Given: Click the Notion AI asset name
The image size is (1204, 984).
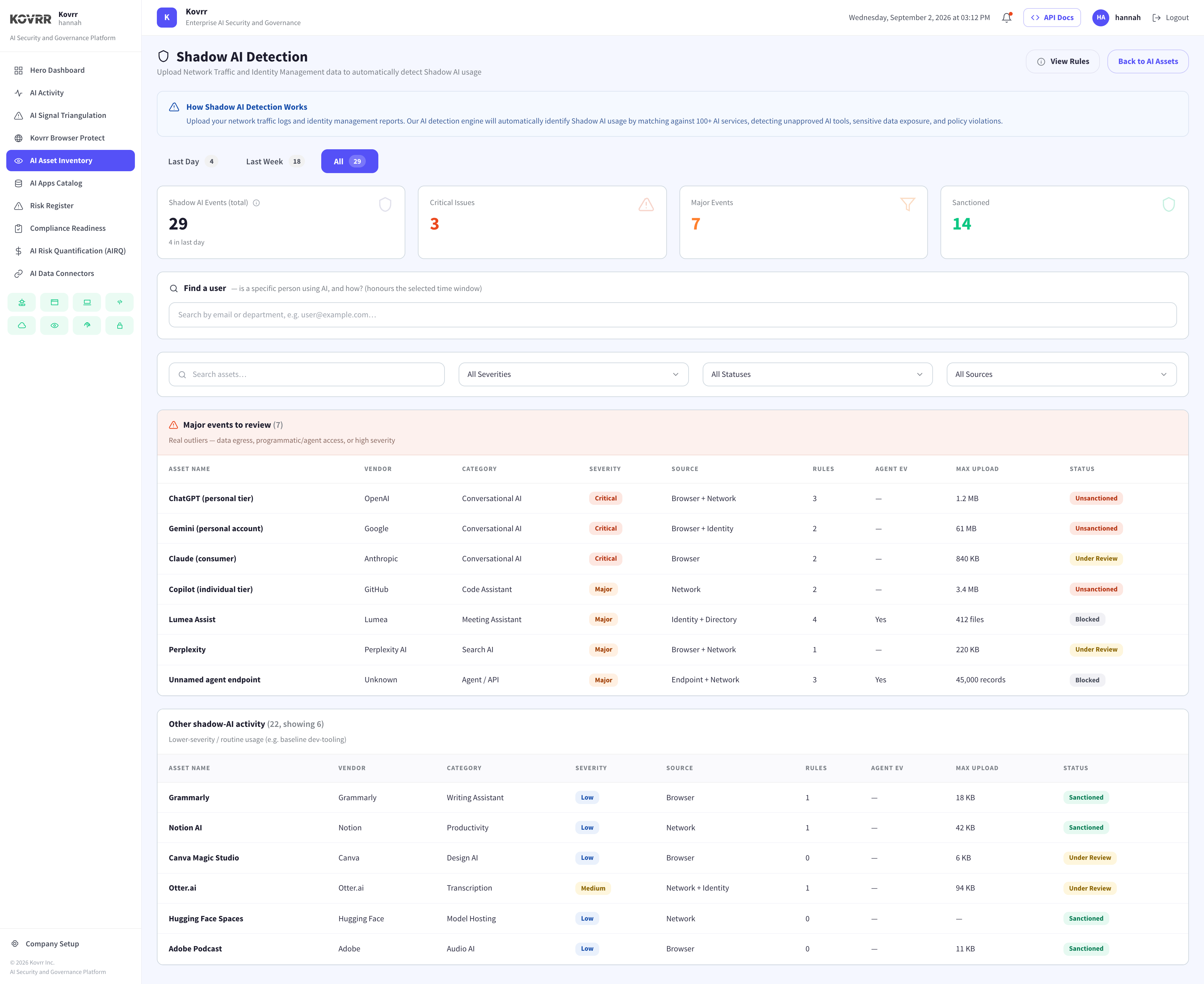Looking at the screenshot, I should [185, 828].
